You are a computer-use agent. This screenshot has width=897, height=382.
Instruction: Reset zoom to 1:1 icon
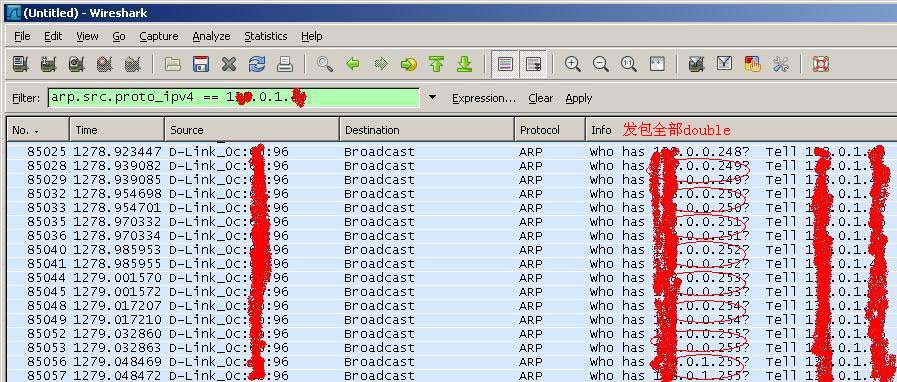629,64
